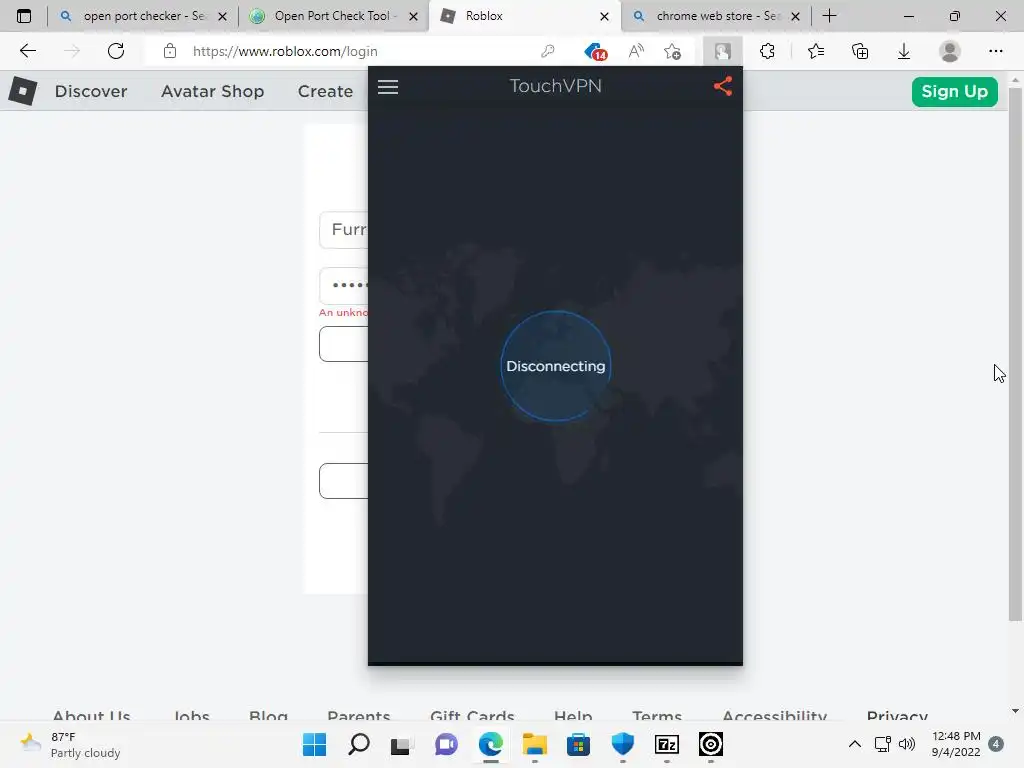Open Create in Roblox navigation
This screenshot has height=768, width=1024.
click(x=325, y=91)
